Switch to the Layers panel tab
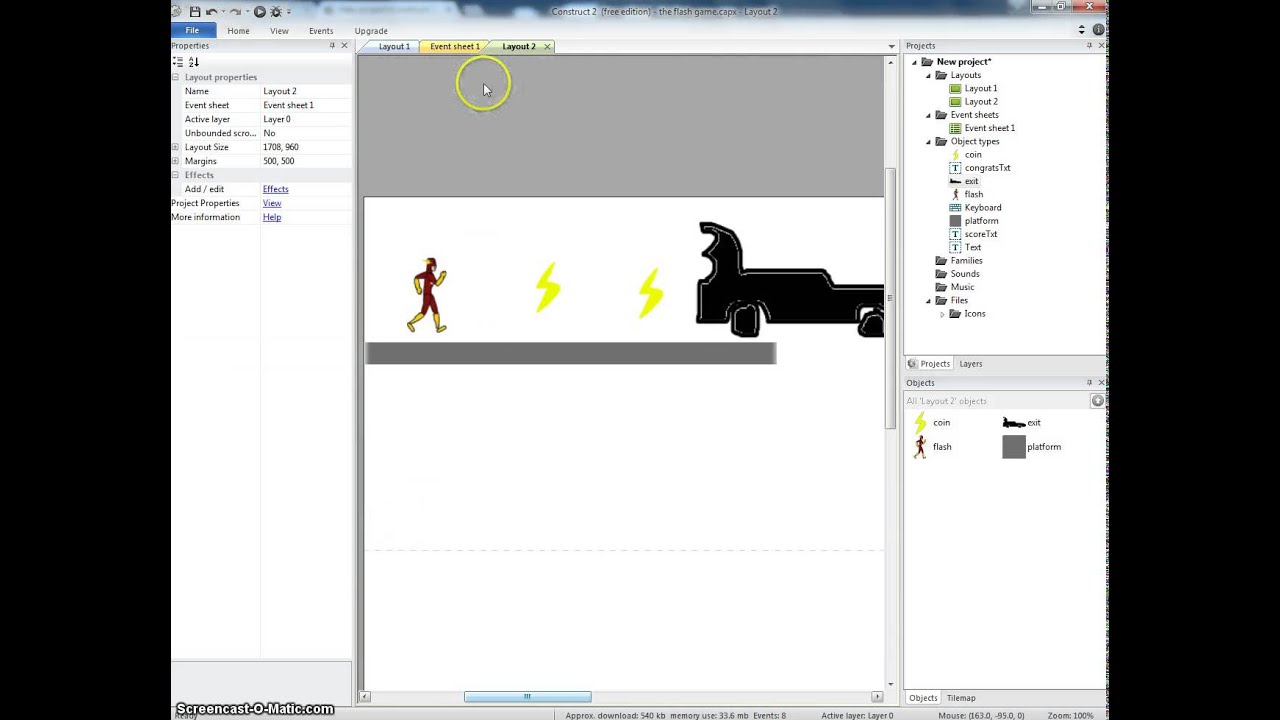 [x=970, y=364]
